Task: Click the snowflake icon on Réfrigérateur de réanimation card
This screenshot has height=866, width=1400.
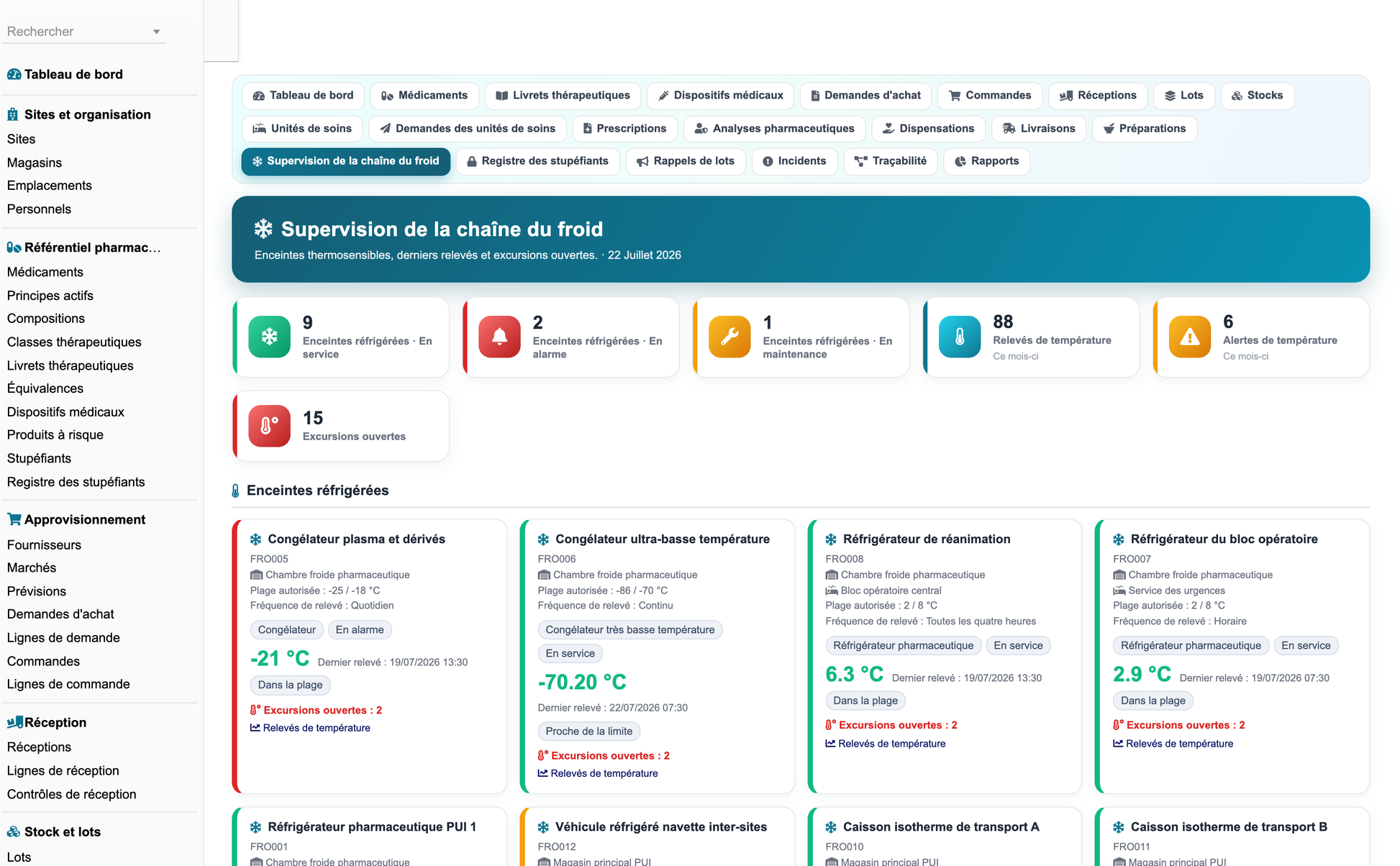Action: [831, 539]
